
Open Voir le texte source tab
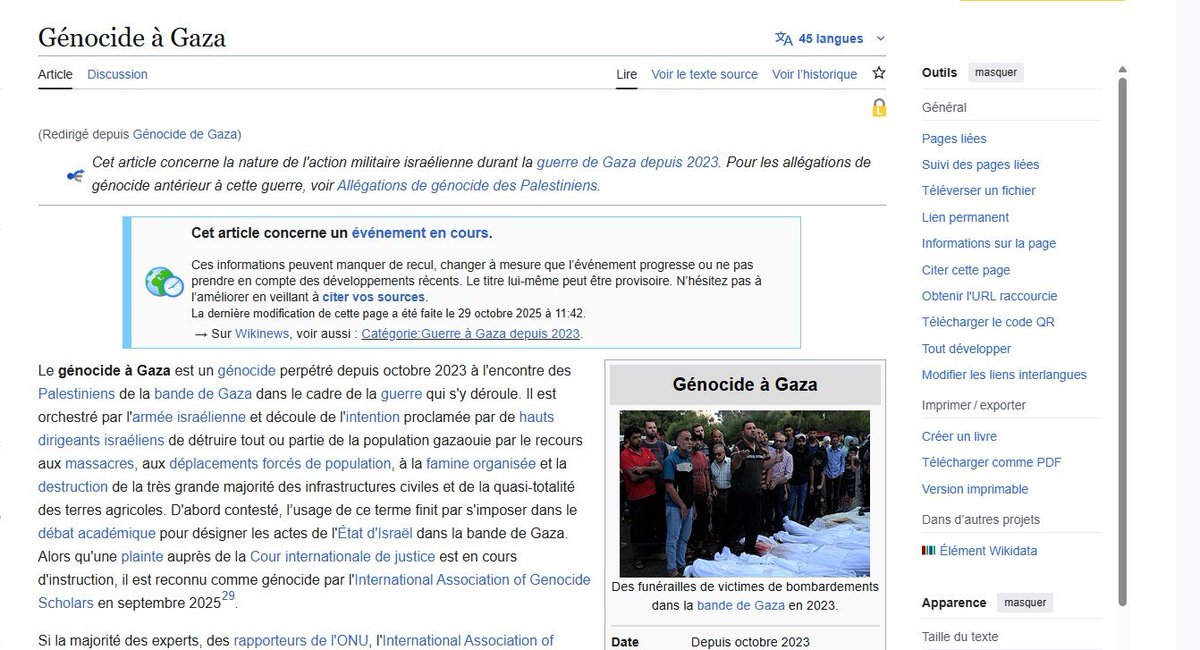coord(704,74)
